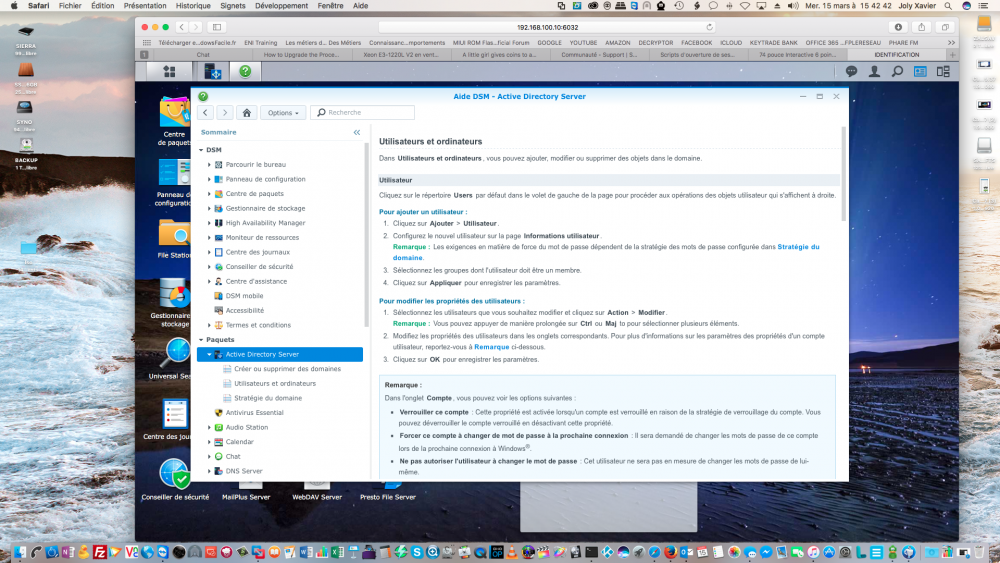The height and width of the screenshot is (563, 1000).
Task: Click the DSM pilot view icon
Action: (x=943, y=71)
